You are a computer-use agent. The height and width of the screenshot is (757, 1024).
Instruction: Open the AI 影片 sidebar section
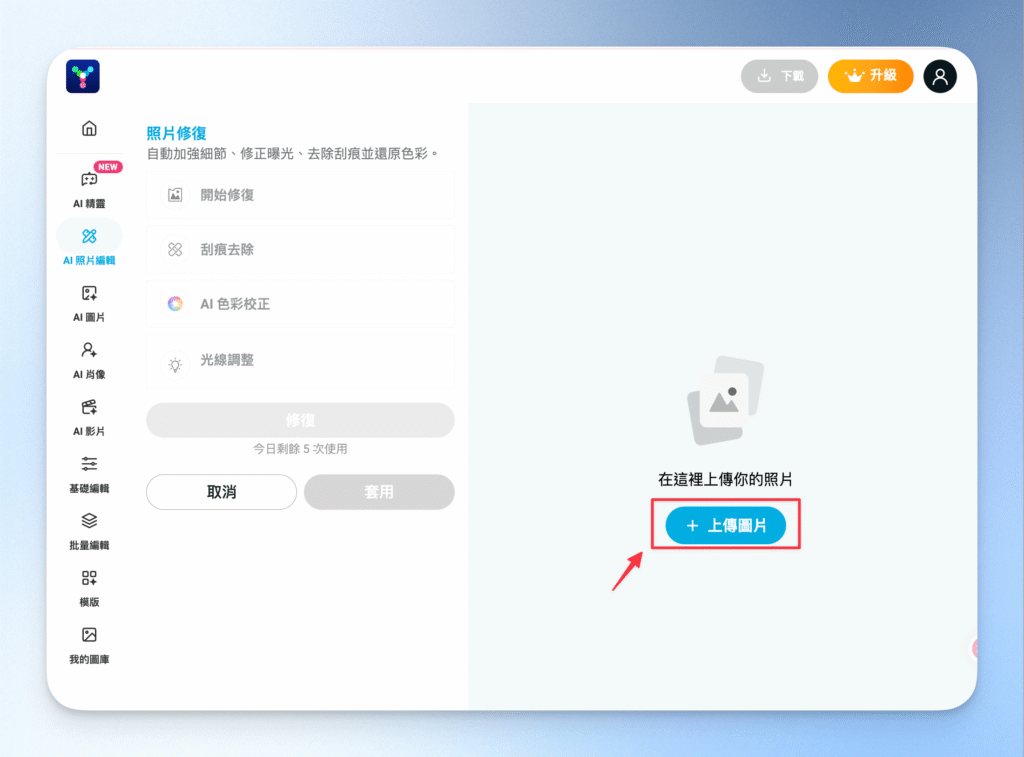tap(89, 416)
